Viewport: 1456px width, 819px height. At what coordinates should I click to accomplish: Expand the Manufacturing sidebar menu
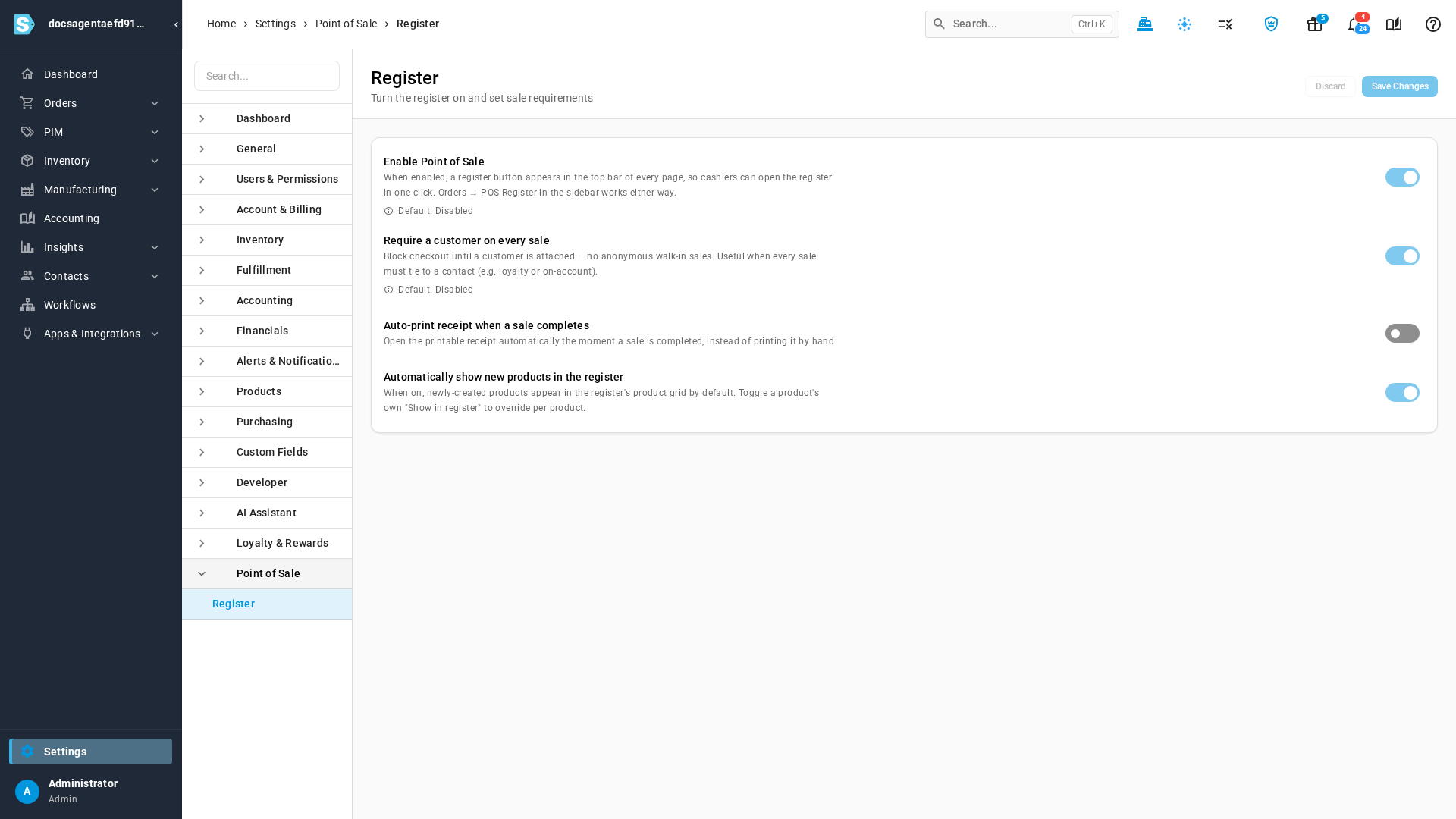click(91, 190)
